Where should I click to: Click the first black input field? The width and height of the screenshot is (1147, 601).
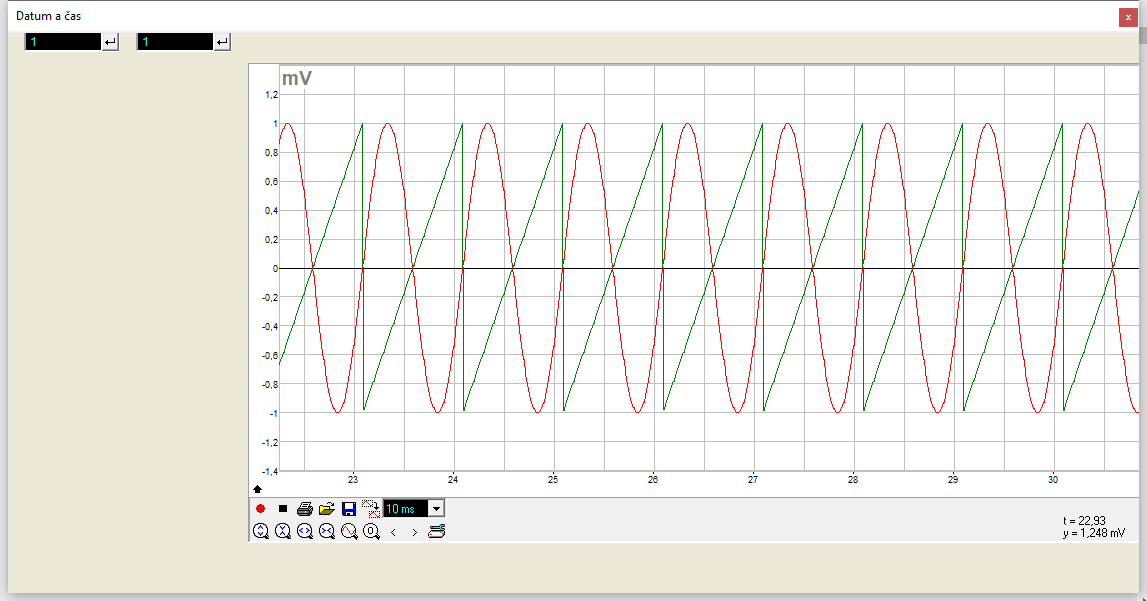(x=63, y=42)
